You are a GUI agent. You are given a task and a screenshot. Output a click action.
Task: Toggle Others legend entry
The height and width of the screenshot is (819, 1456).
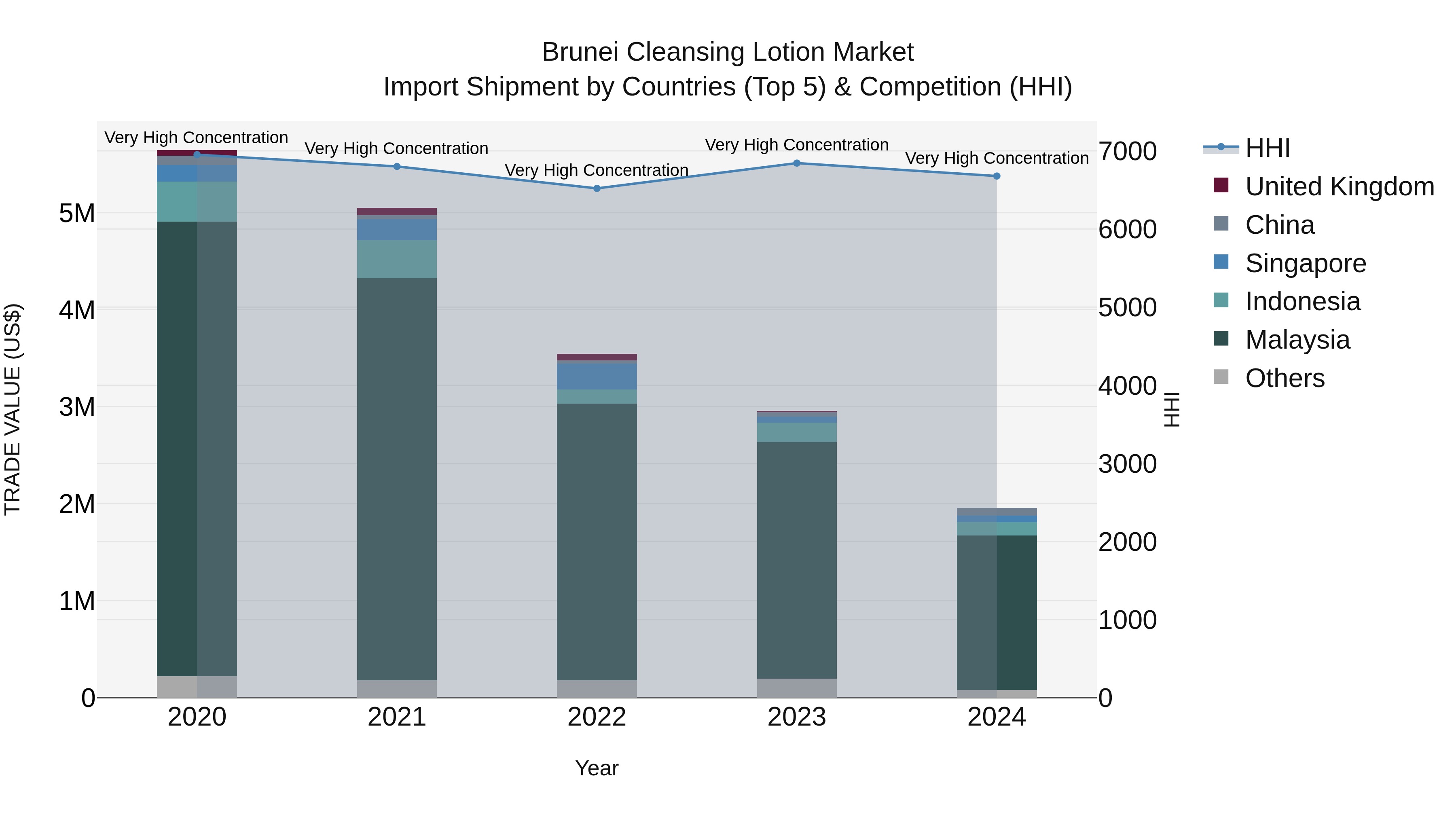1269,378
